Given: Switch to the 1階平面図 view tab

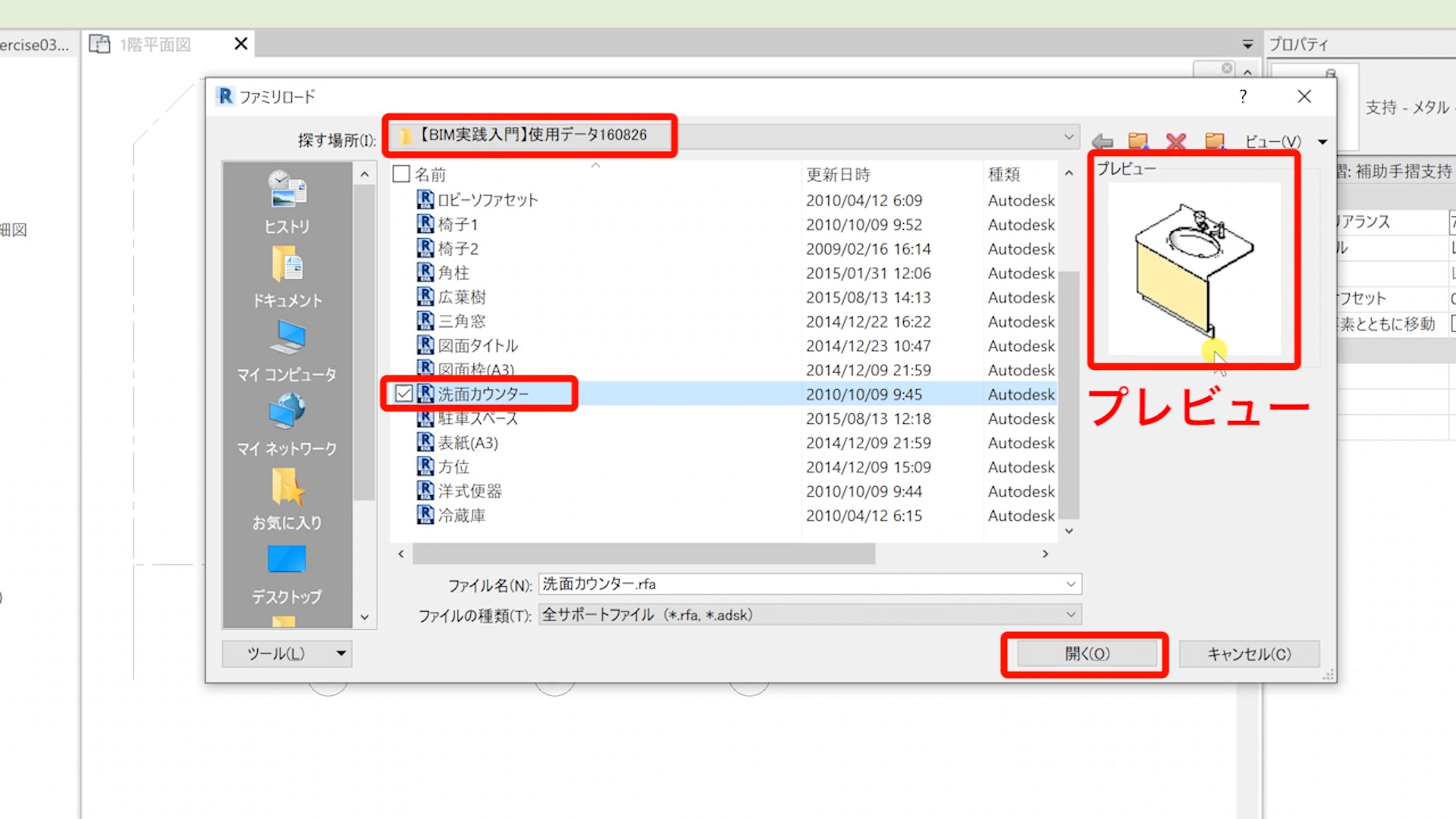Looking at the screenshot, I should coord(155,45).
